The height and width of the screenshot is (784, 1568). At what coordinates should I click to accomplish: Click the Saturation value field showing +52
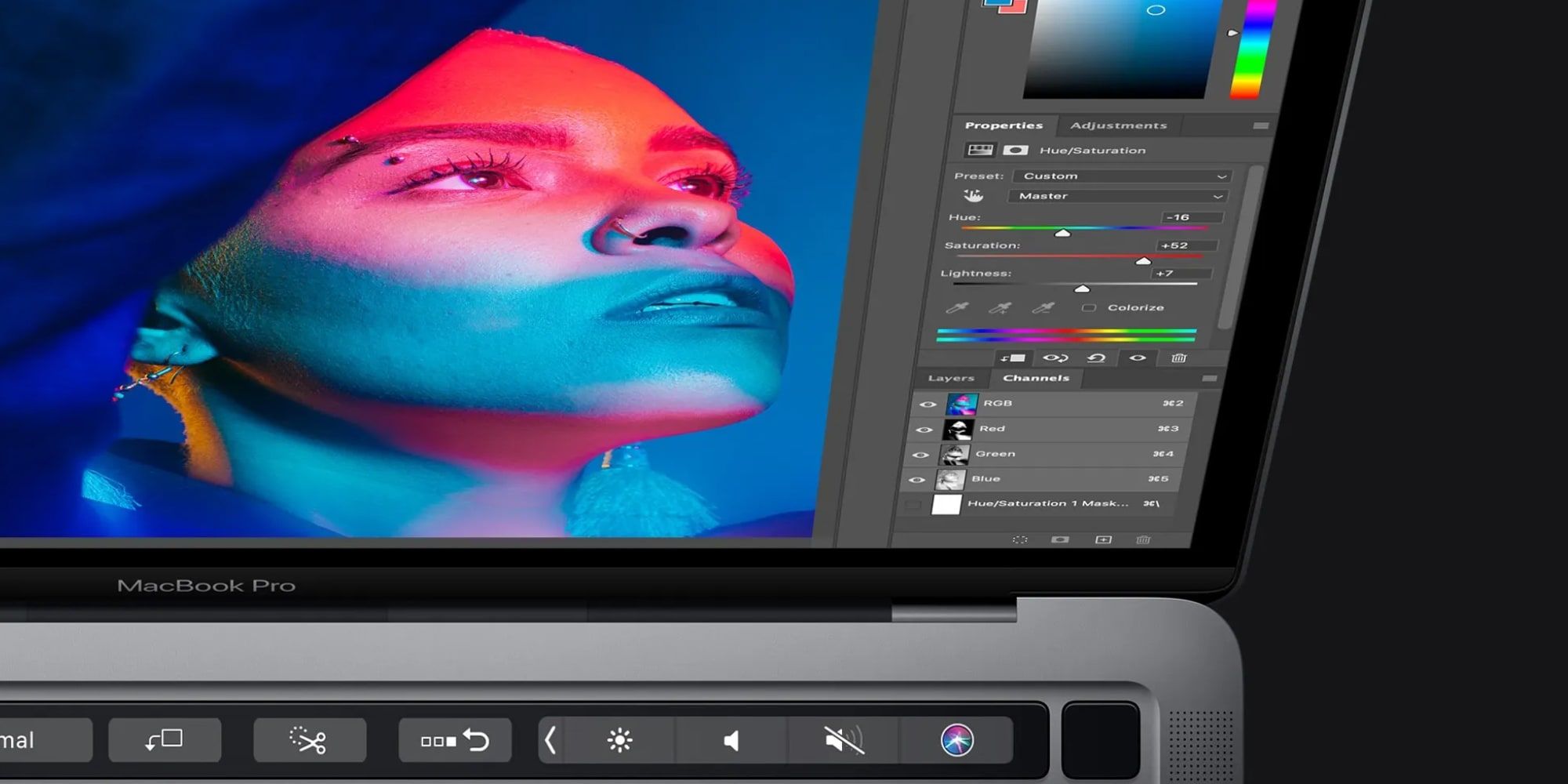coord(1186,245)
